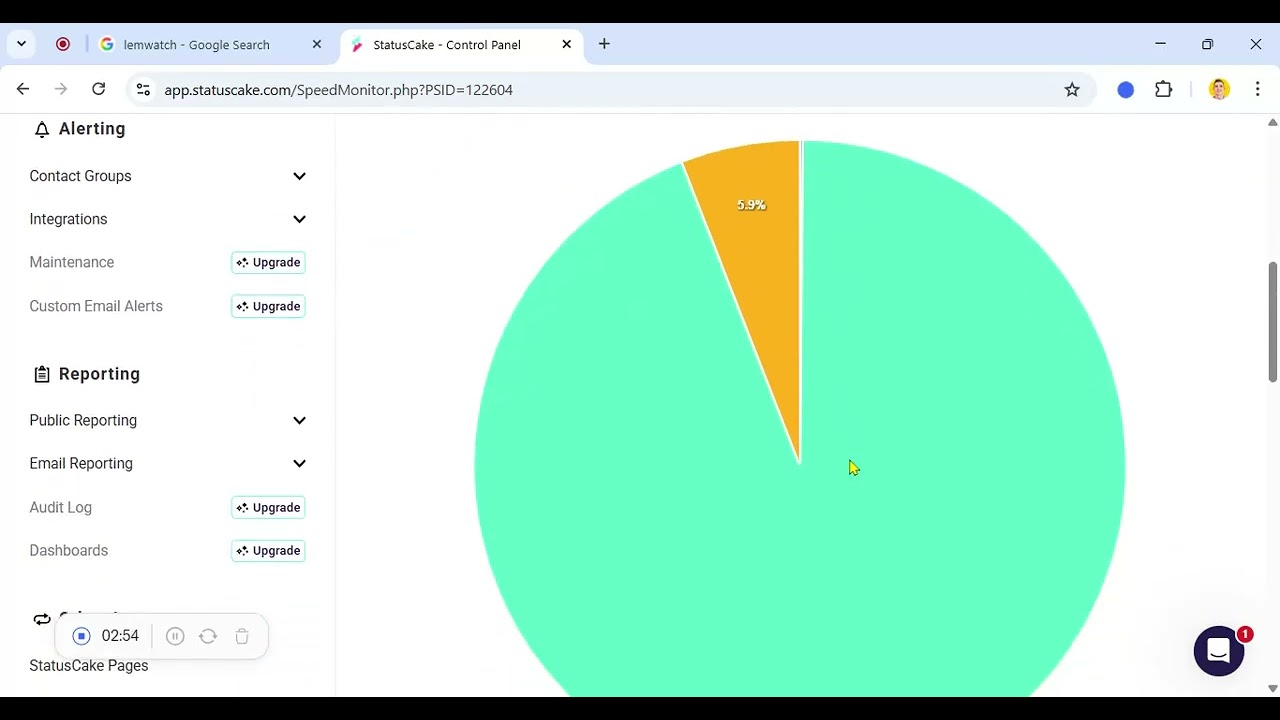Click the Contact Groups label
Image resolution: width=1280 pixels, height=720 pixels.
80,176
